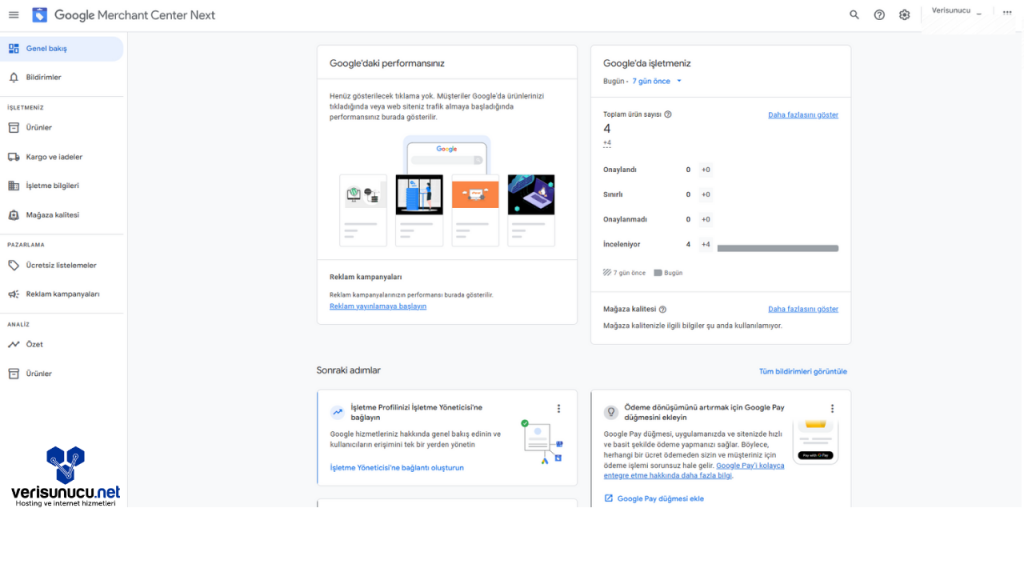Click the Bildirimler bell icon
The height and width of the screenshot is (576, 1024).
coord(14,77)
